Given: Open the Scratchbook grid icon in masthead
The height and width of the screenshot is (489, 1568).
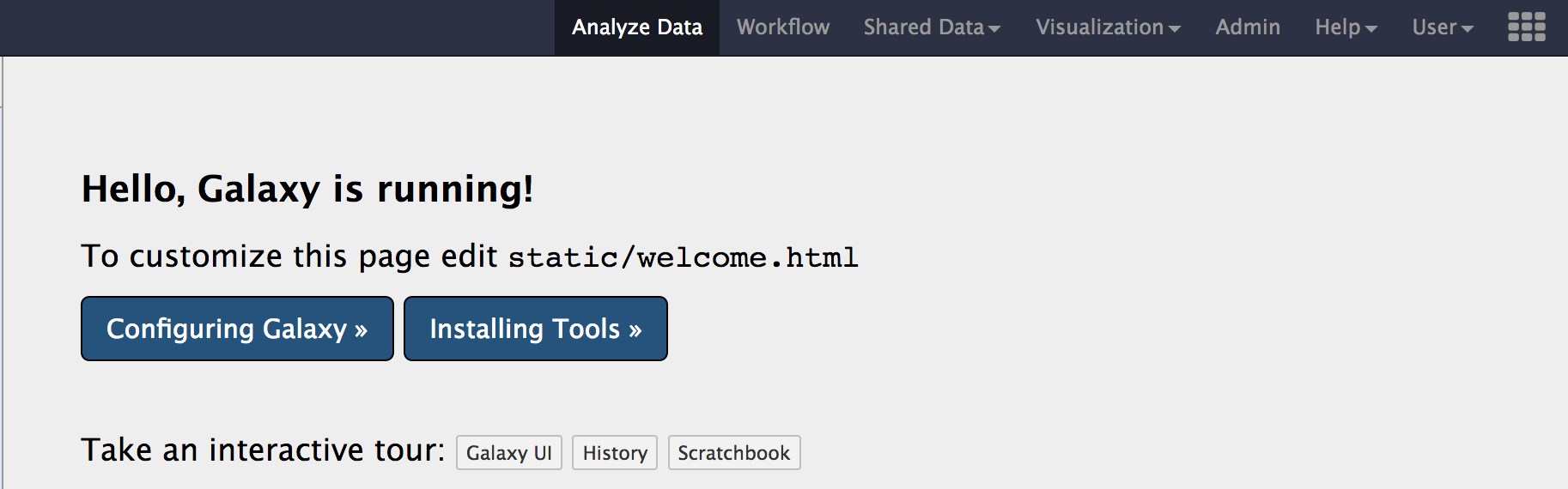Looking at the screenshot, I should 1526,27.
